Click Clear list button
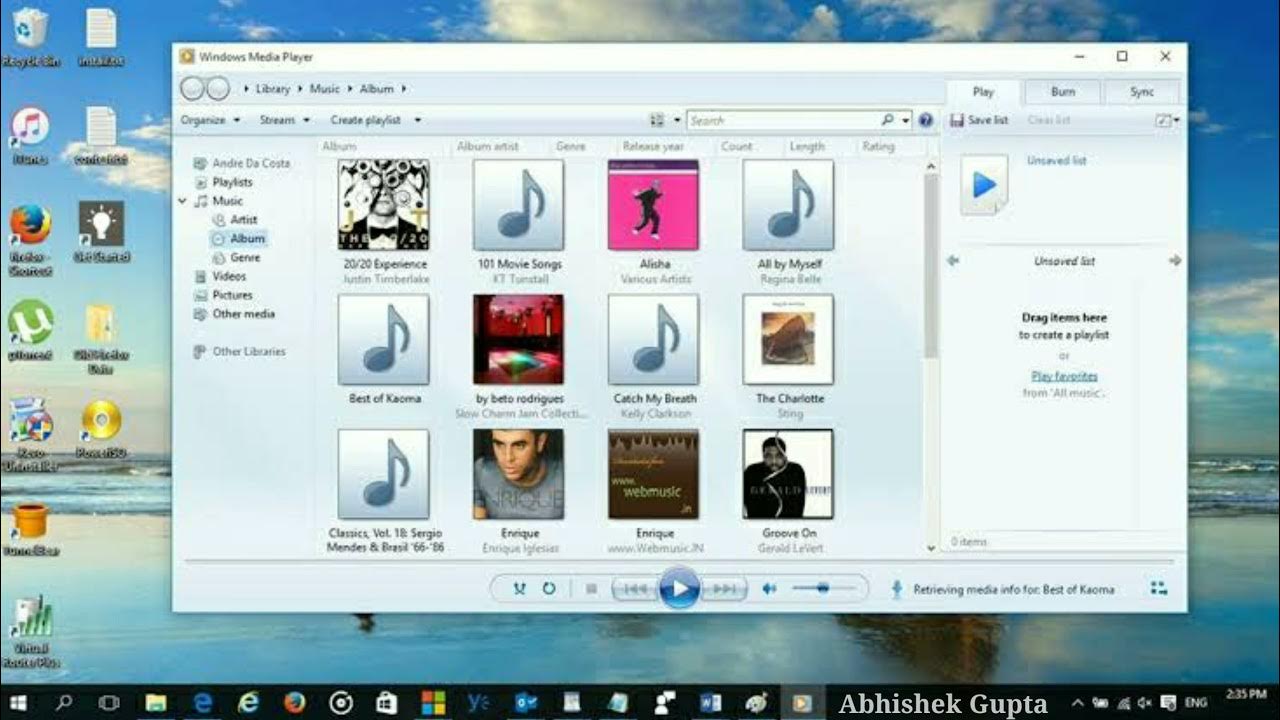 [x=1049, y=120]
